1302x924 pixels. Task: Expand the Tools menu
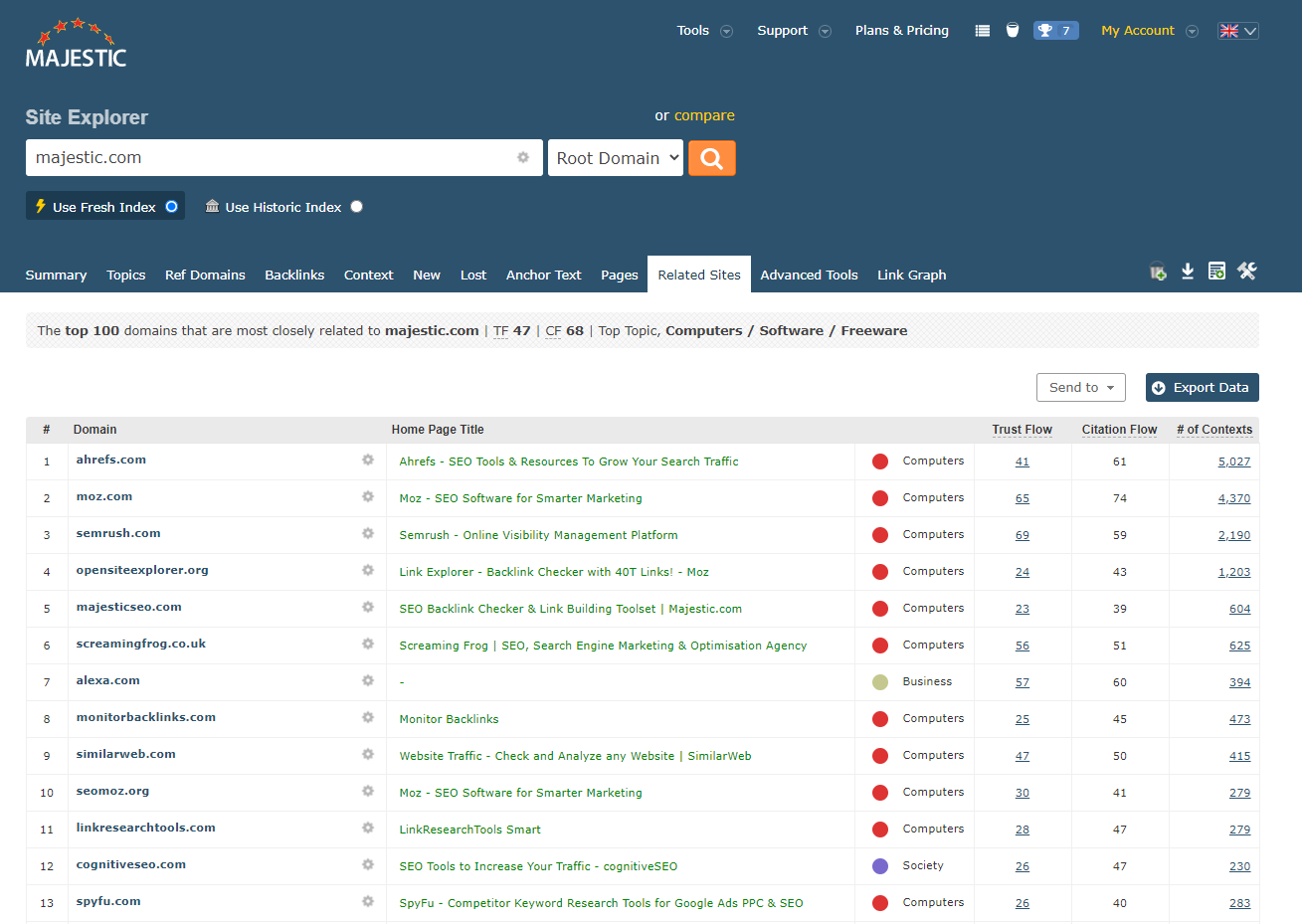(704, 31)
